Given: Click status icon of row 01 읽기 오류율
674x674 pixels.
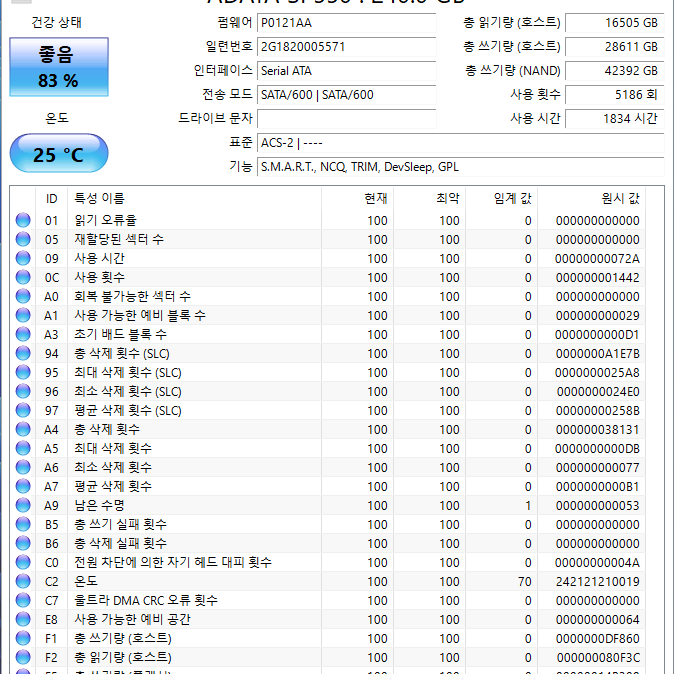Looking at the screenshot, I should 23,220.
